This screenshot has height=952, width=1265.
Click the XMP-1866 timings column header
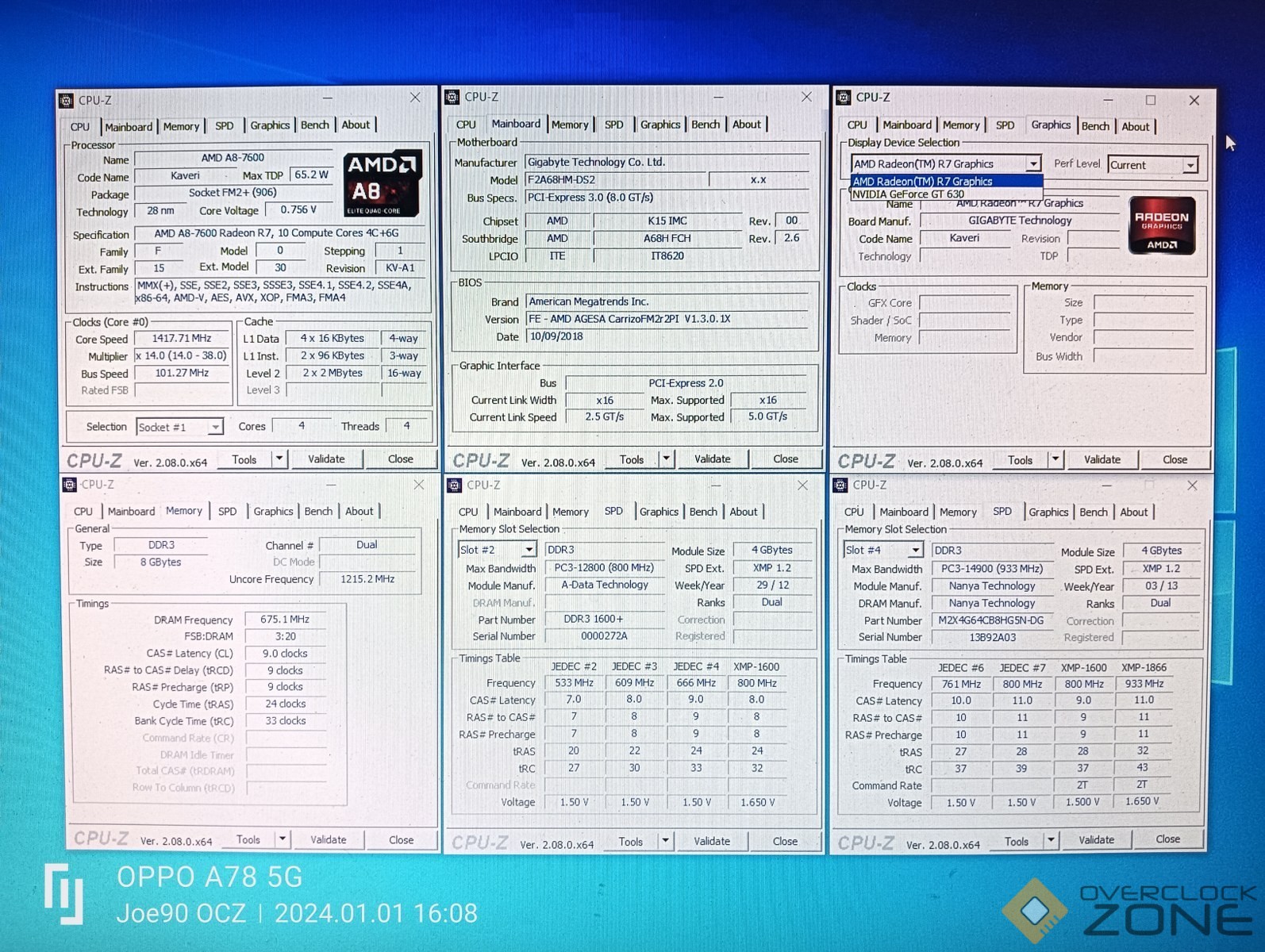[1144, 668]
